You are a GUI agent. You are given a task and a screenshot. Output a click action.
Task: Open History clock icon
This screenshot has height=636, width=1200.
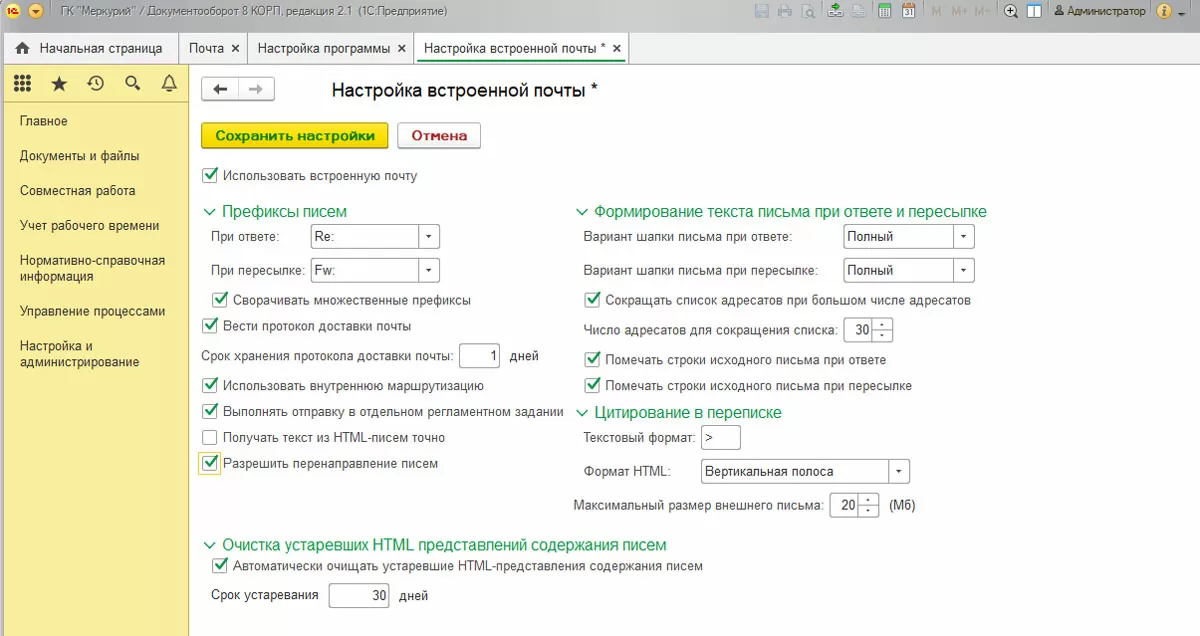[96, 84]
